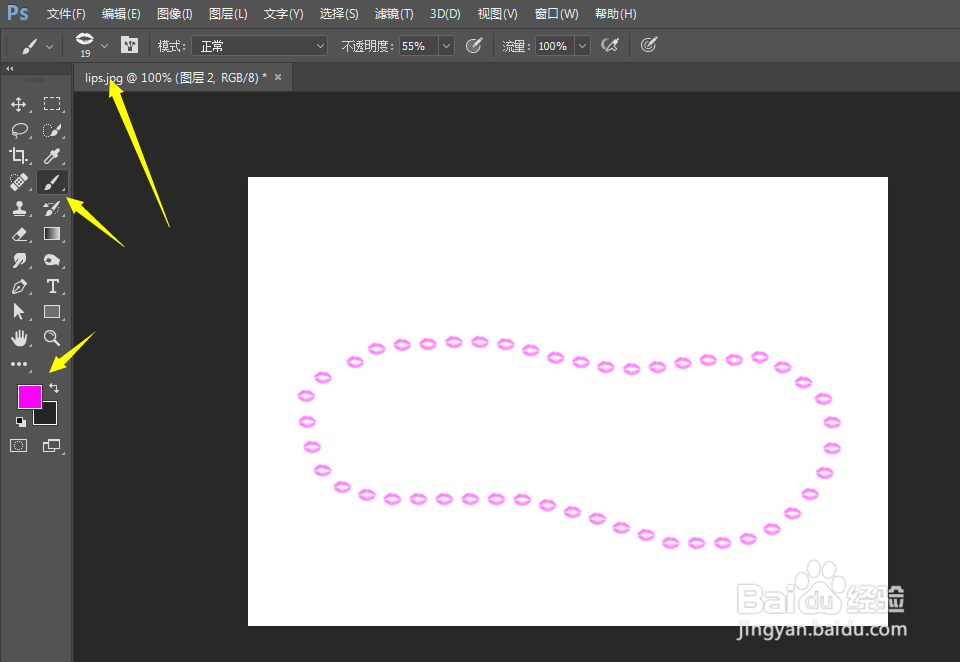The width and height of the screenshot is (960, 662).
Task: Expand the opacity slider arrow
Action: pyautogui.click(x=446, y=46)
